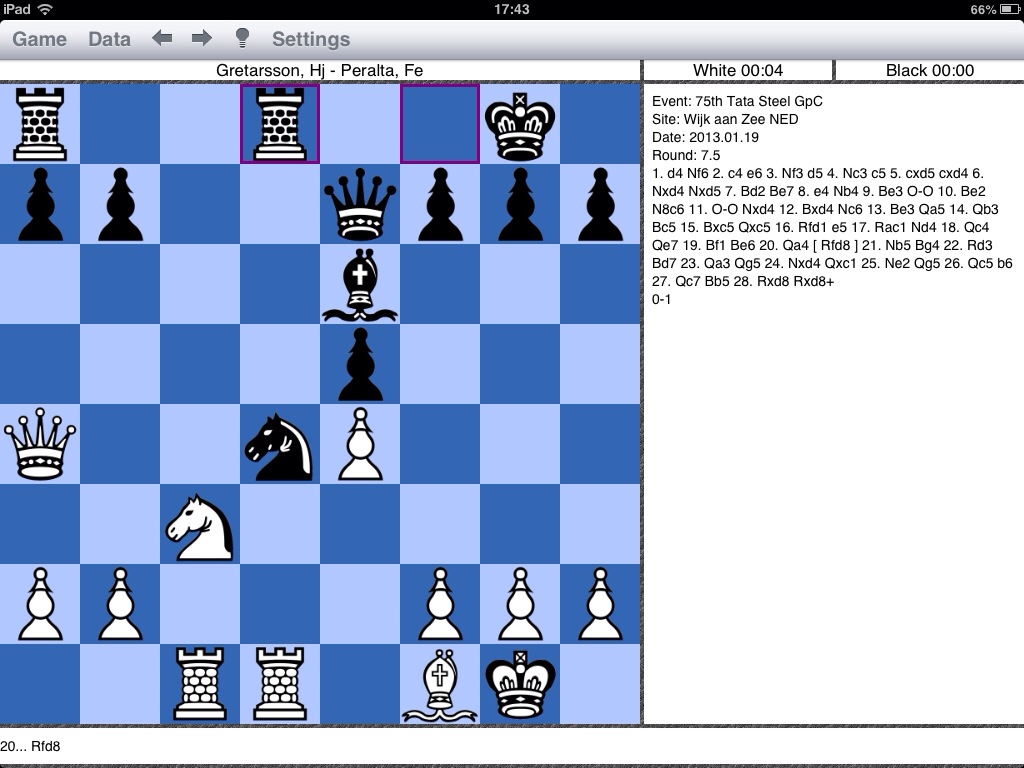Select the black knight on d4
Image resolution: width=1024 pixels, height=768 pixels.
pos(280,444)
